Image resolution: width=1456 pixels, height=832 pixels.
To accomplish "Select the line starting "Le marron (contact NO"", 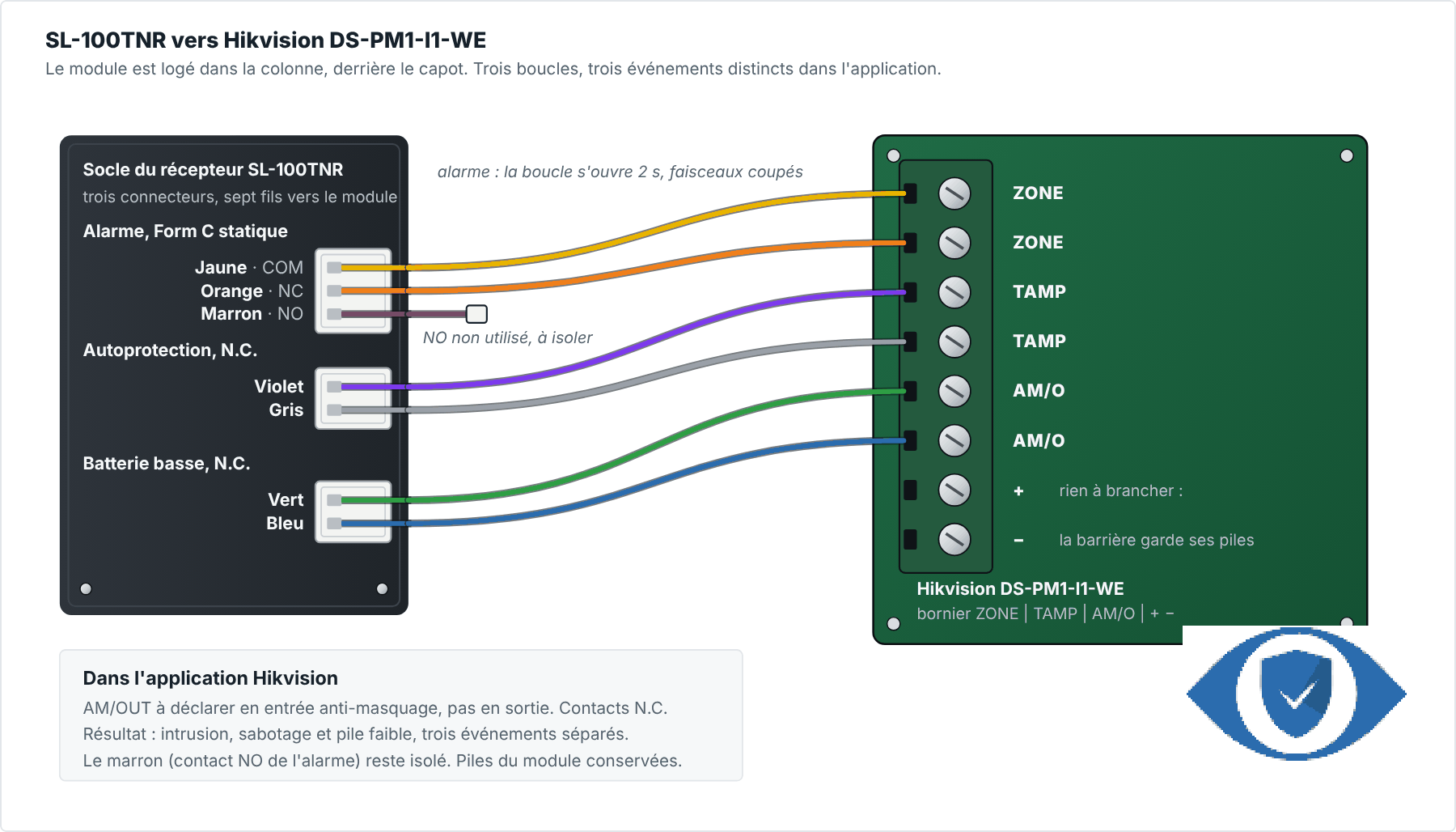I will click(382, 761).
